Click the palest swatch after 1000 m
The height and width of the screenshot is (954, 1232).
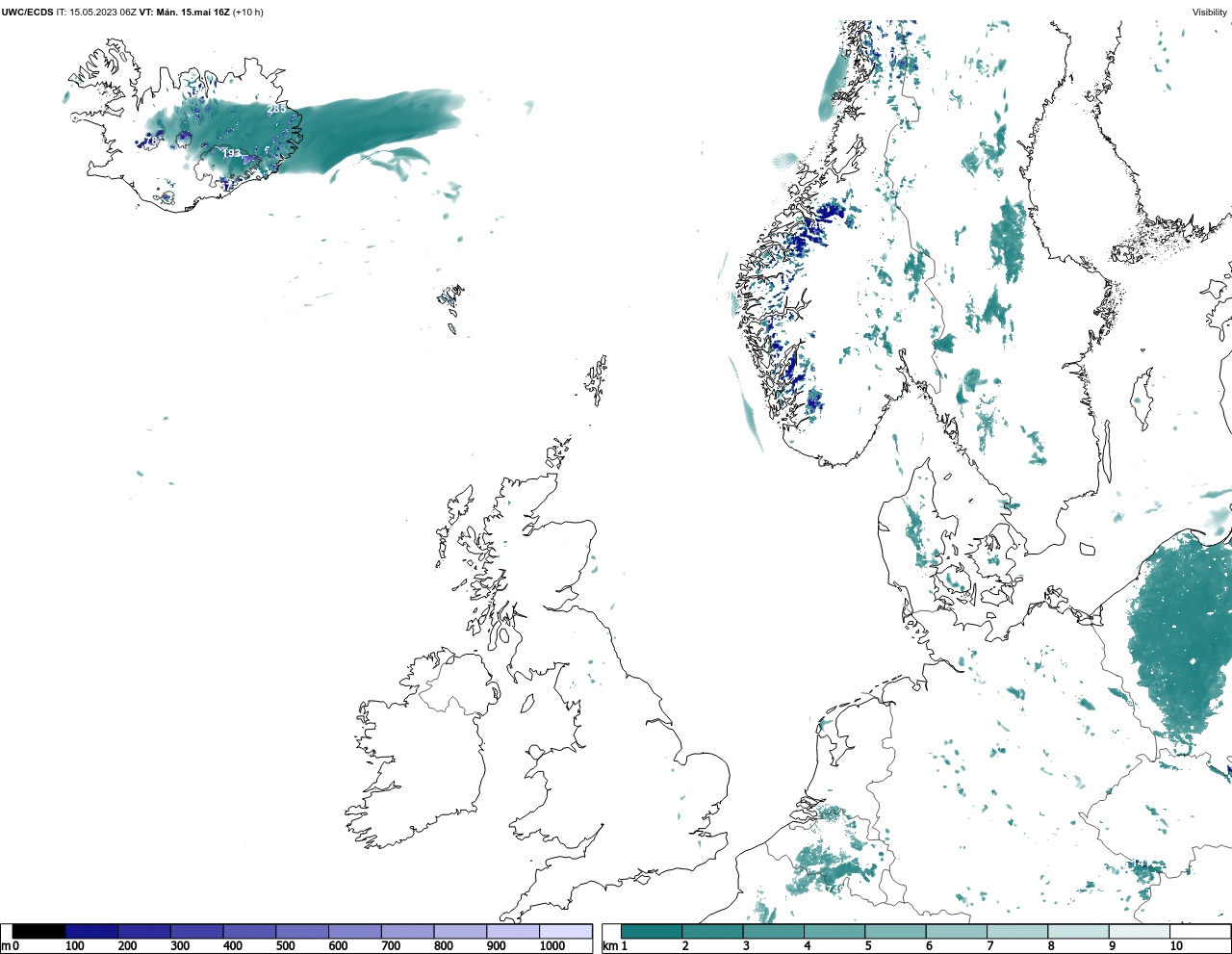pyautogui.click(x=566, y=931)
